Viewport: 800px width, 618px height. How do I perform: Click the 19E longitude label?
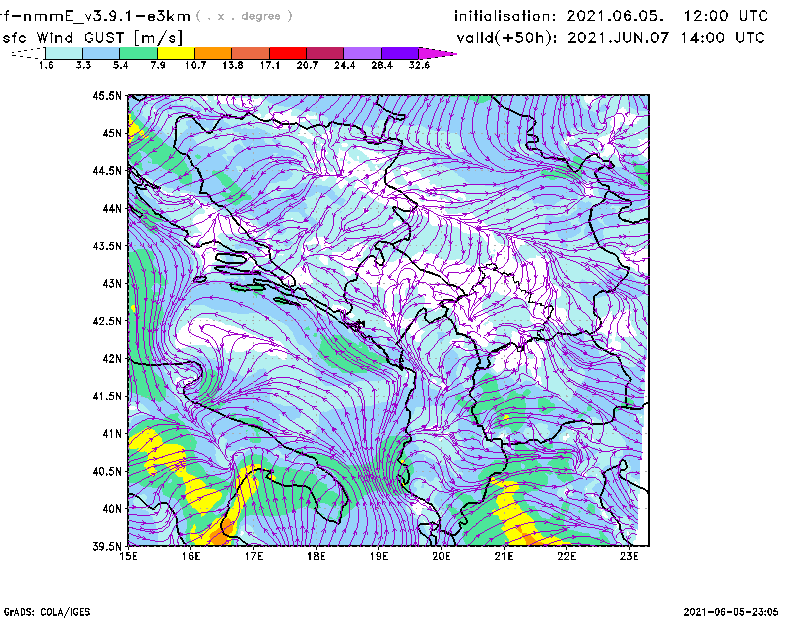[x=379, y=556]
